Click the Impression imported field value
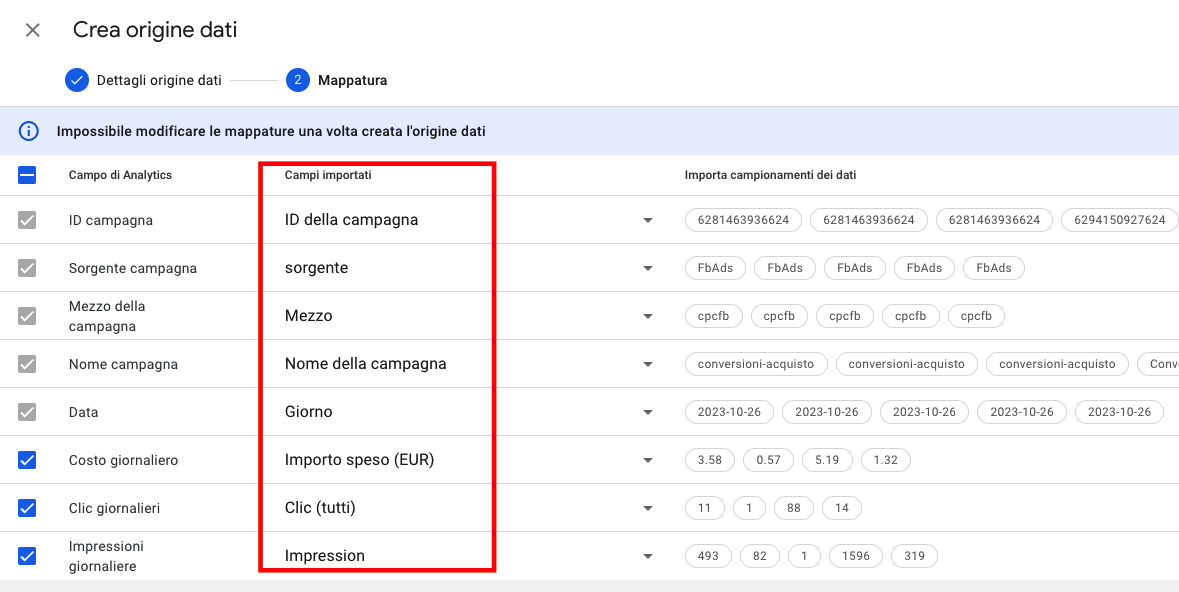The image size is (1179, 592). tap(324, 556)
